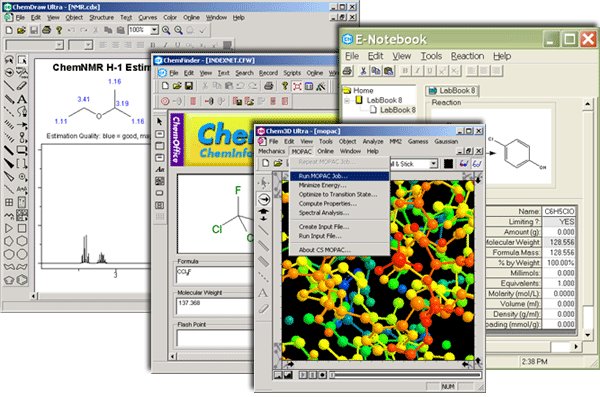Open Structure menu in ChemDraw
This screenshot has width=600, height=397.
101,18
